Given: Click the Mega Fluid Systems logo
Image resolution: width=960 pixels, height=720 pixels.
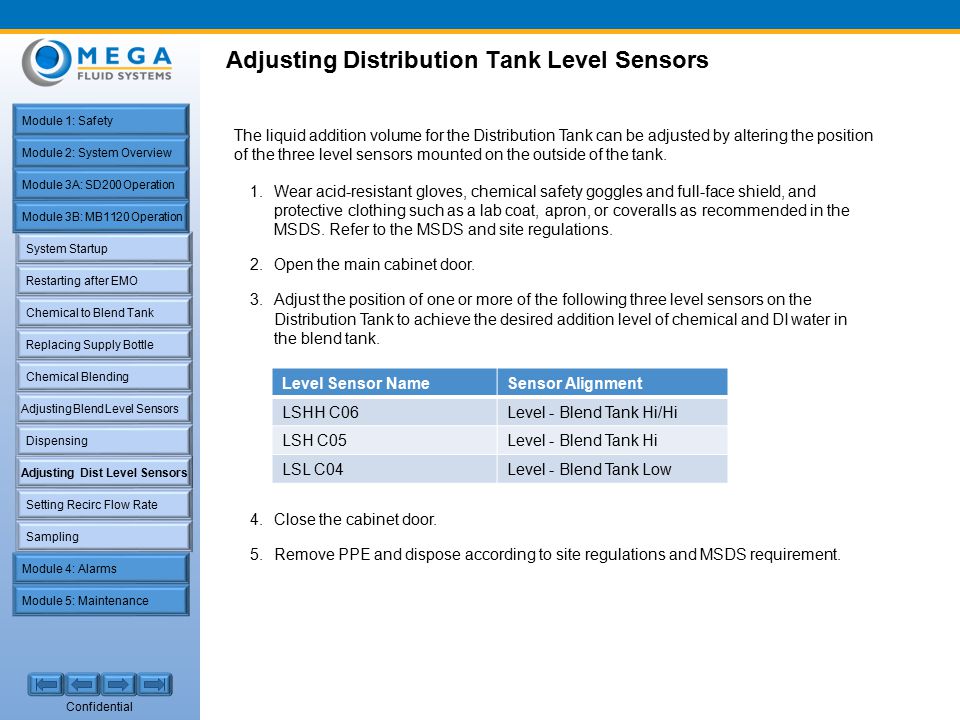Looking at the screenshot, I should [x=97, y=62].
